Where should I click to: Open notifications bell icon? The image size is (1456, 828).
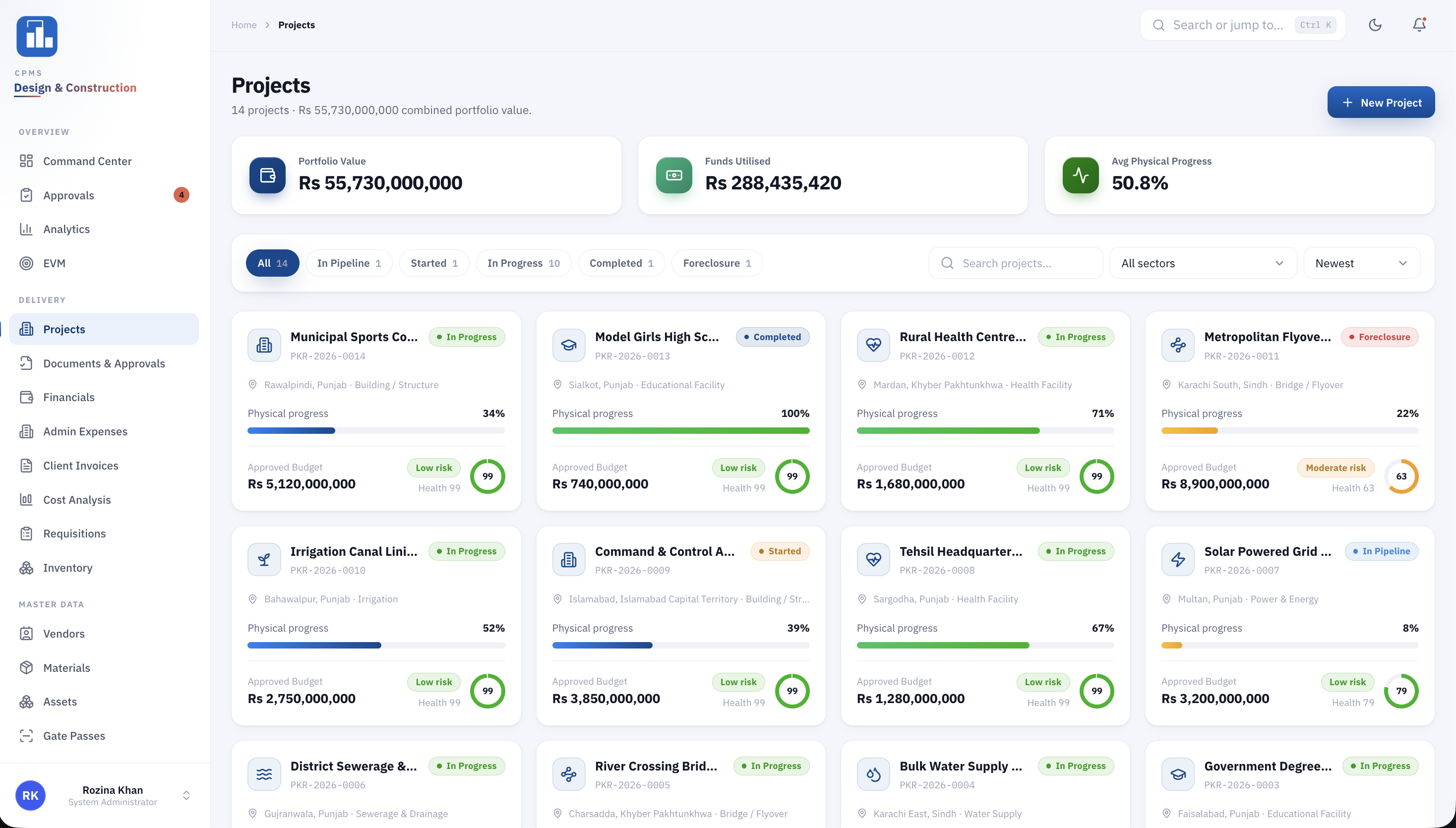pos(1419,25)
